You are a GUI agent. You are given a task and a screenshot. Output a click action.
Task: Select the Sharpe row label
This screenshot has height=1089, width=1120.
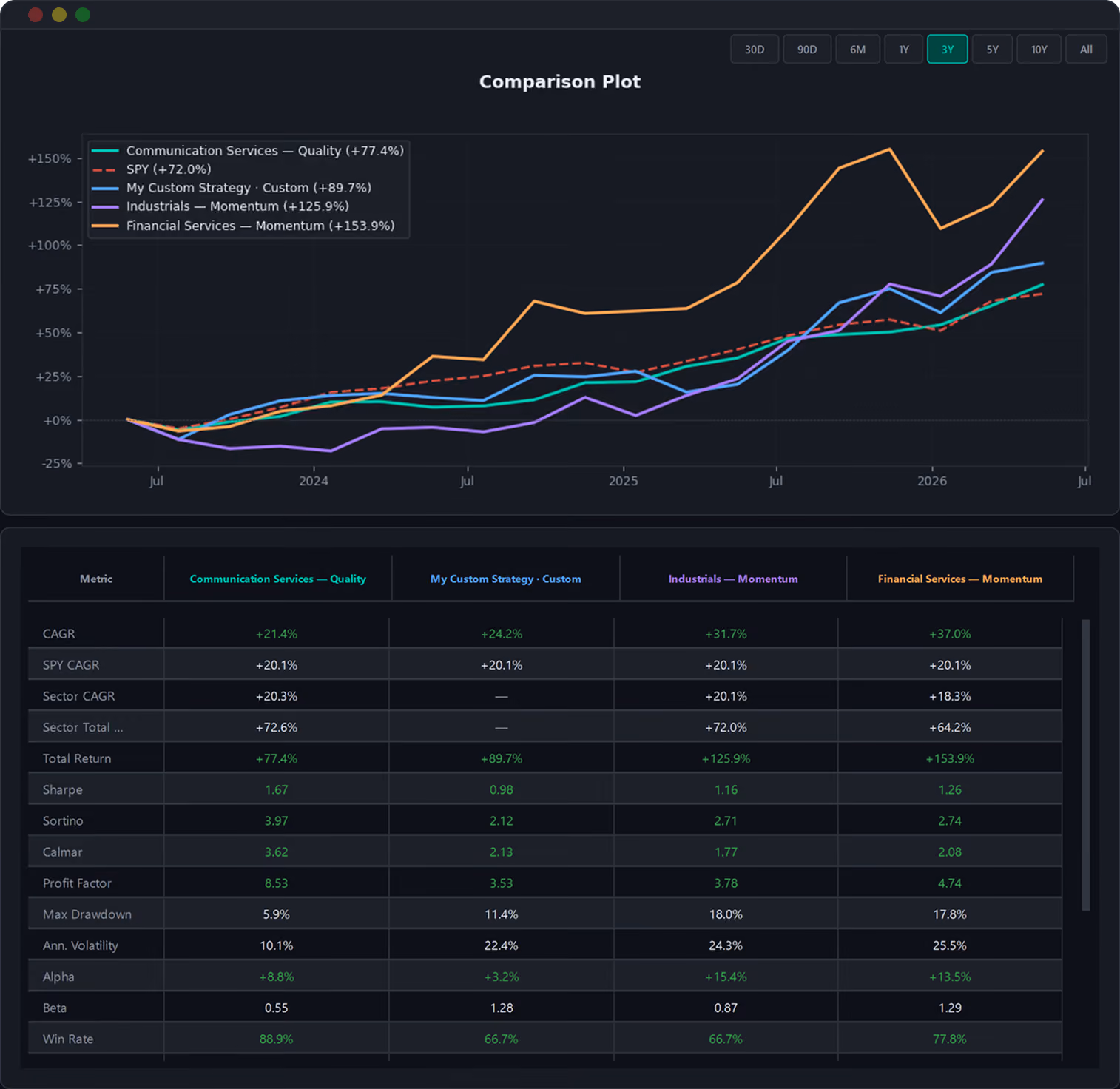point(63,789)
